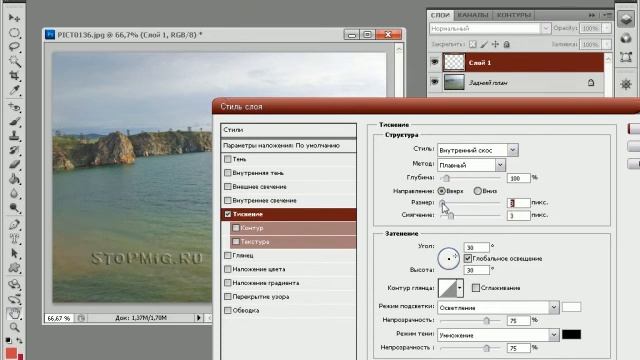
Task: Select the Hand tool
Action: [14, 313]
